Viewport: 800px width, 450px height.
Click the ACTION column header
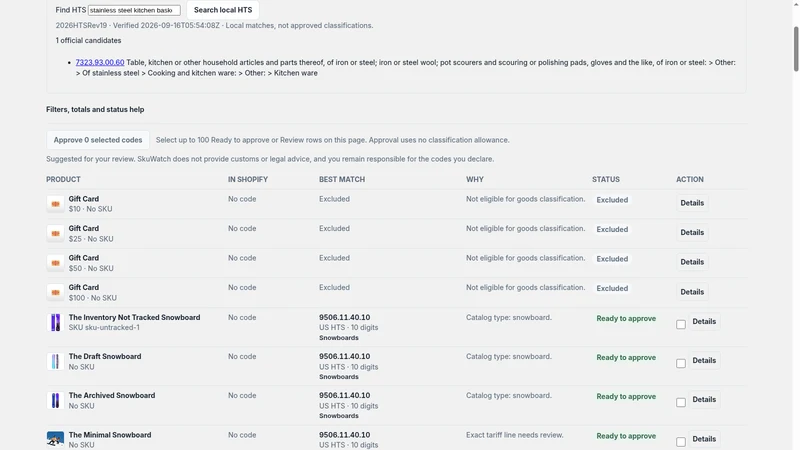point(690,180)
